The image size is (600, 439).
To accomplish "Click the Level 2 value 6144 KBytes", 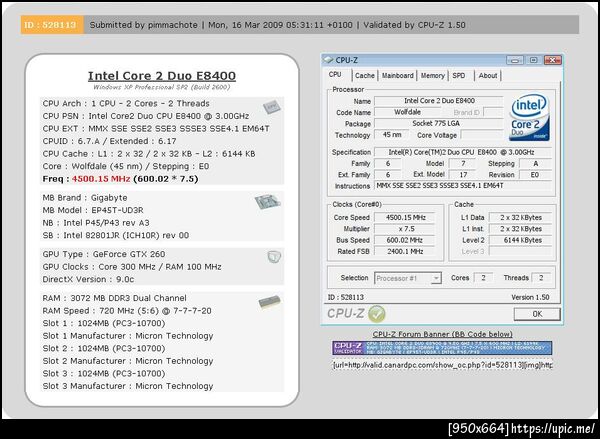I will pyautogui.click(x=520, y=240).
